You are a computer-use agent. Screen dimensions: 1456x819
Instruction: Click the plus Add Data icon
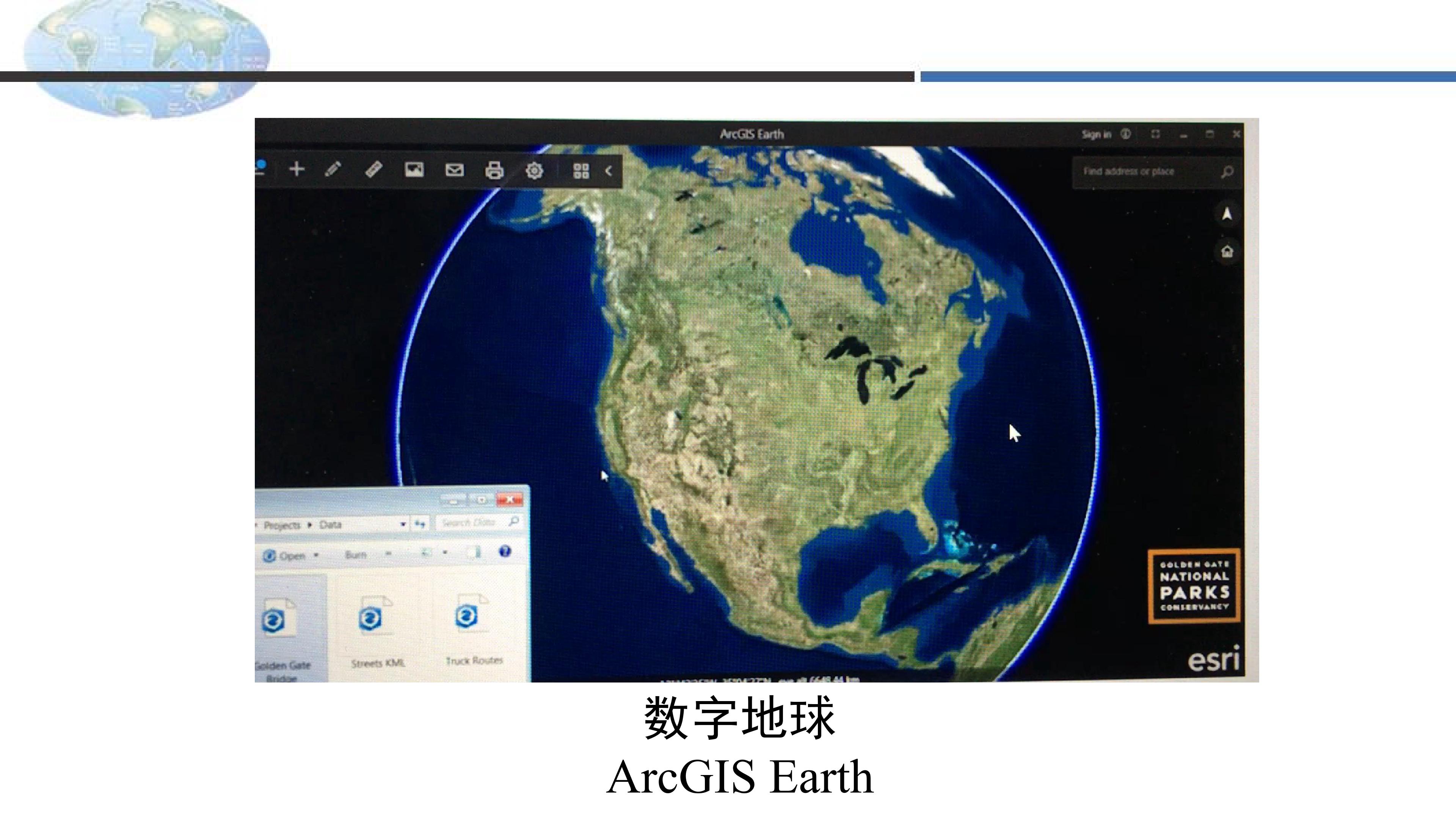297,169
